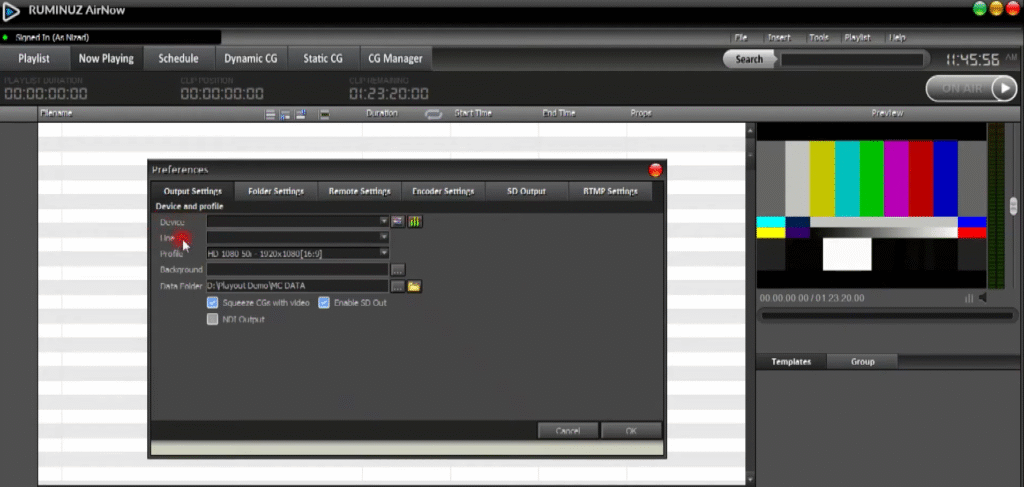This screenshot has width=1024, height=487.
Task: Expand the Device dropdown list
Action: 383,221
